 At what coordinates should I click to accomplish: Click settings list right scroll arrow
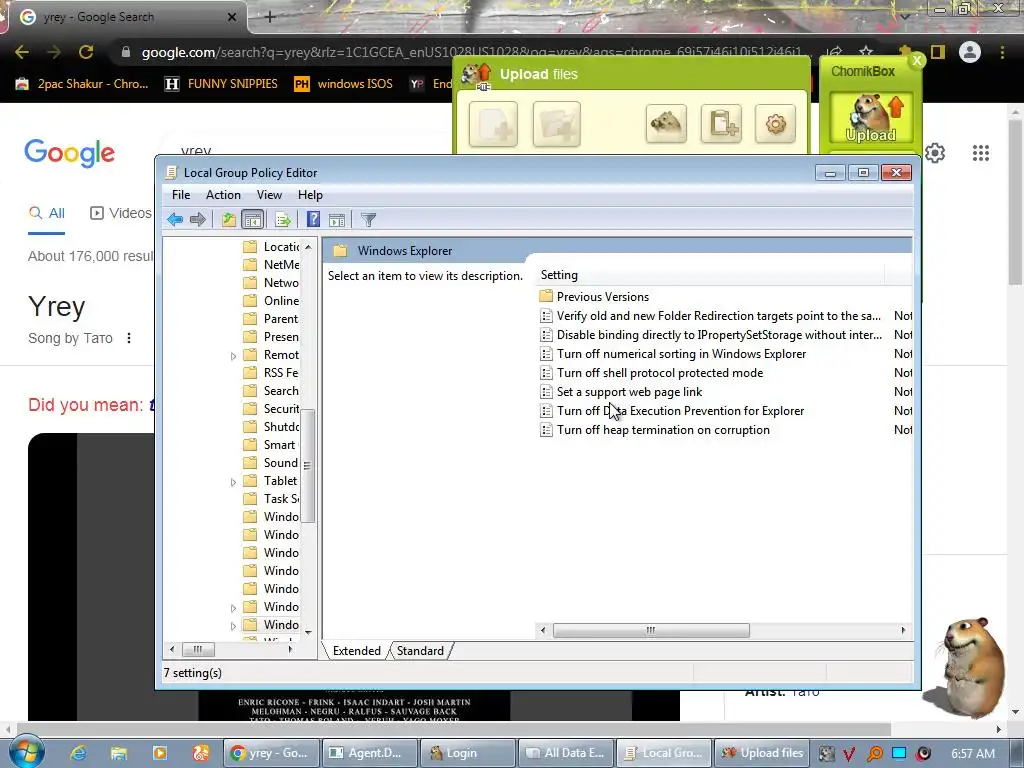pos(903,630)
